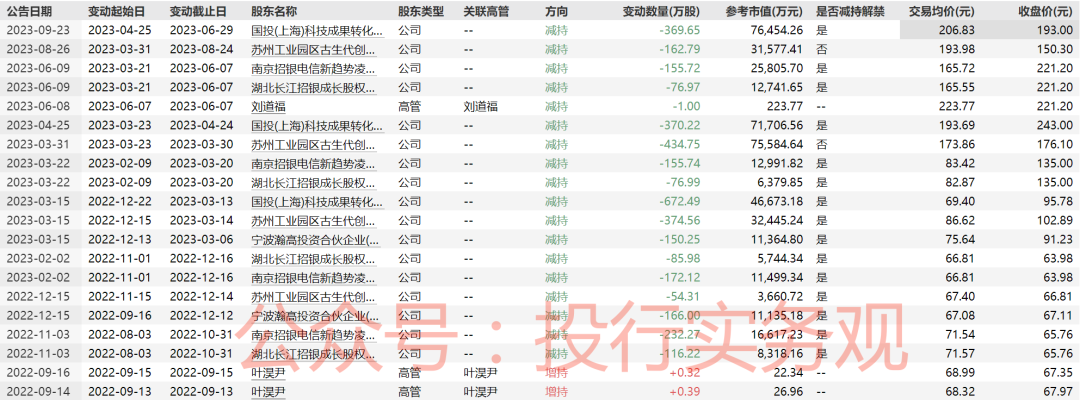Click the 是否减持解禁 column header
The width and height of the screenshot is (1080, 400).
[850, 12]
